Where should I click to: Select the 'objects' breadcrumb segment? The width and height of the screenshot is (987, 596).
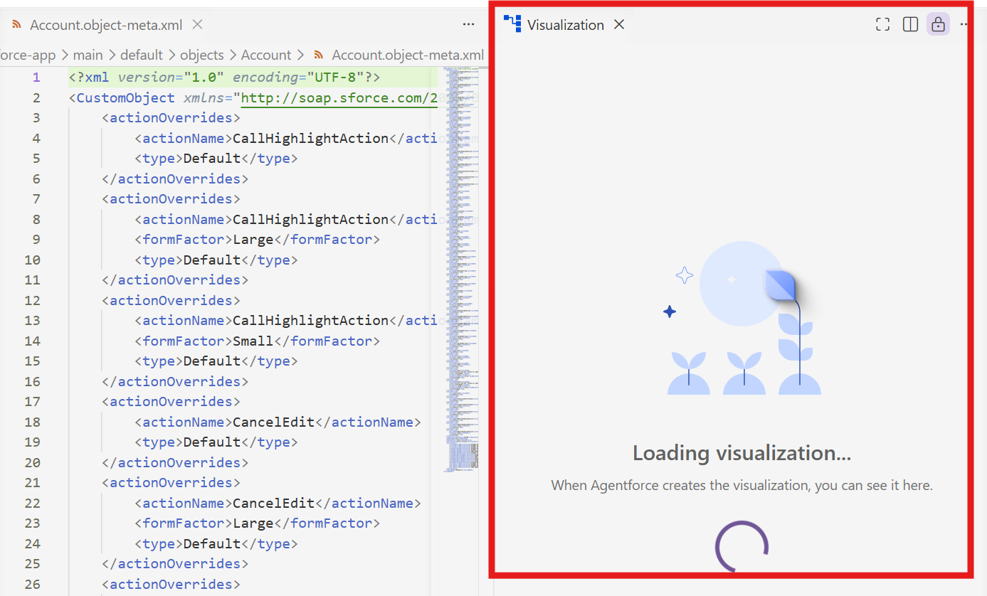click(x=201, y=55)
